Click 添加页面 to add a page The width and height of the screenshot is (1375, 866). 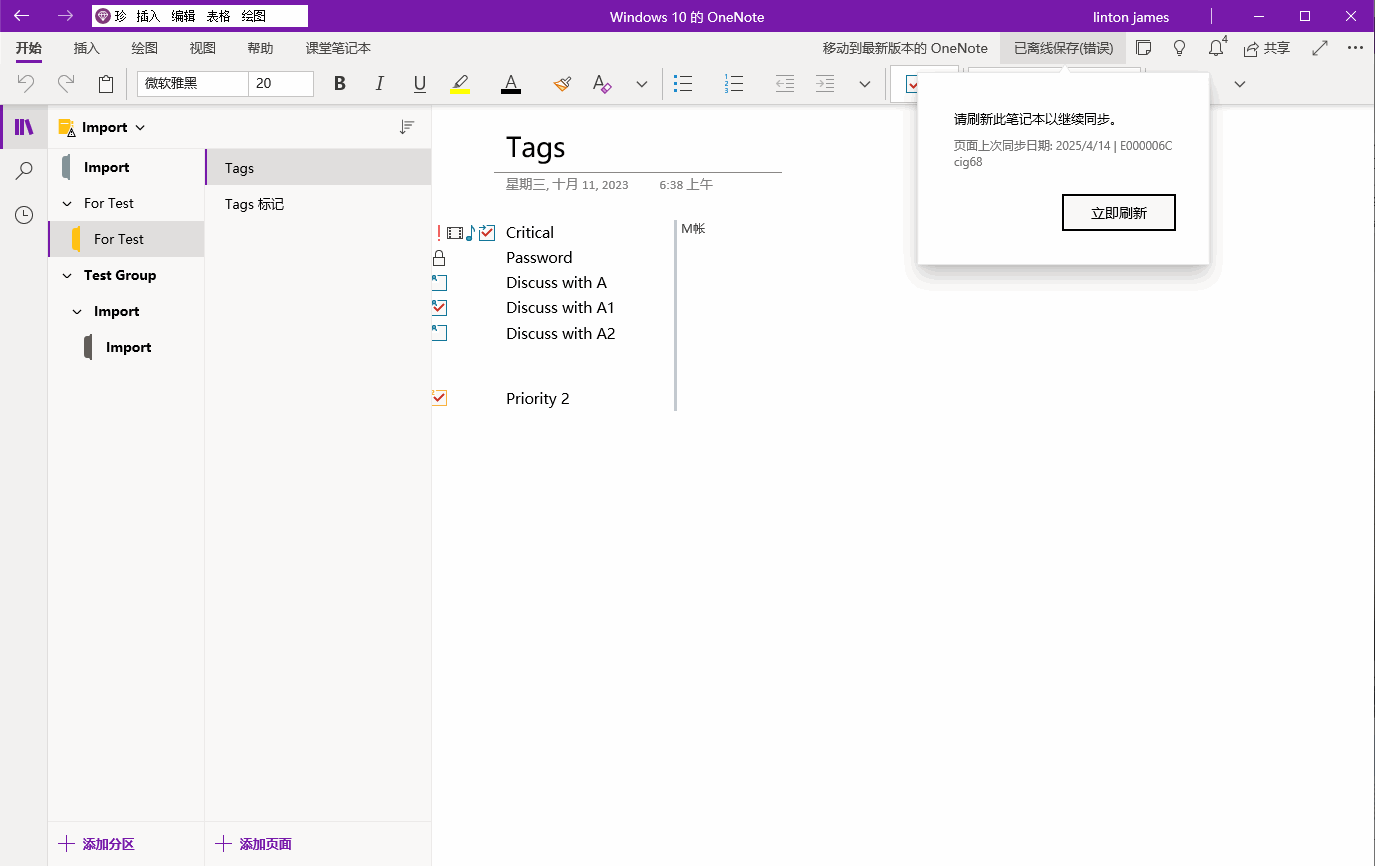click(x=254, y=844)
